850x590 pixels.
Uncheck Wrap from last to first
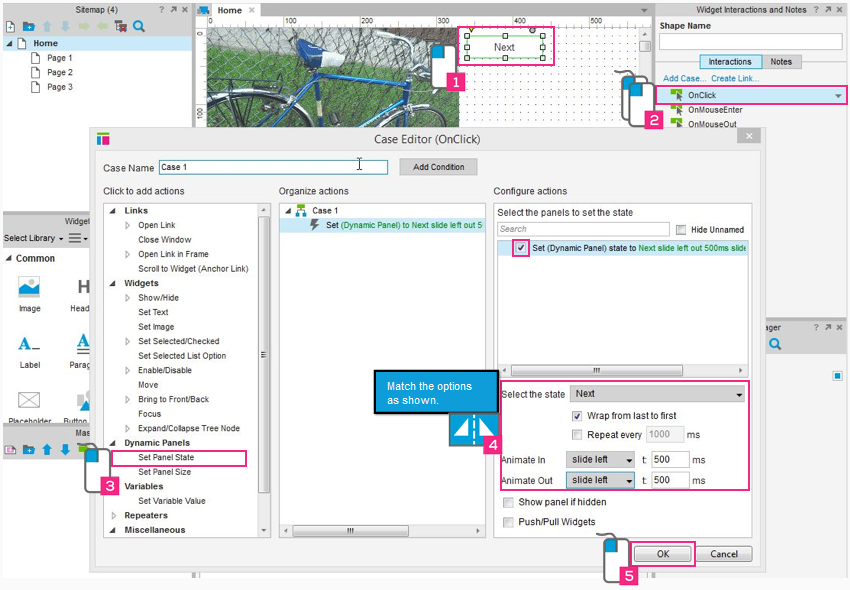pyautogui.click(x=577, y=416)
